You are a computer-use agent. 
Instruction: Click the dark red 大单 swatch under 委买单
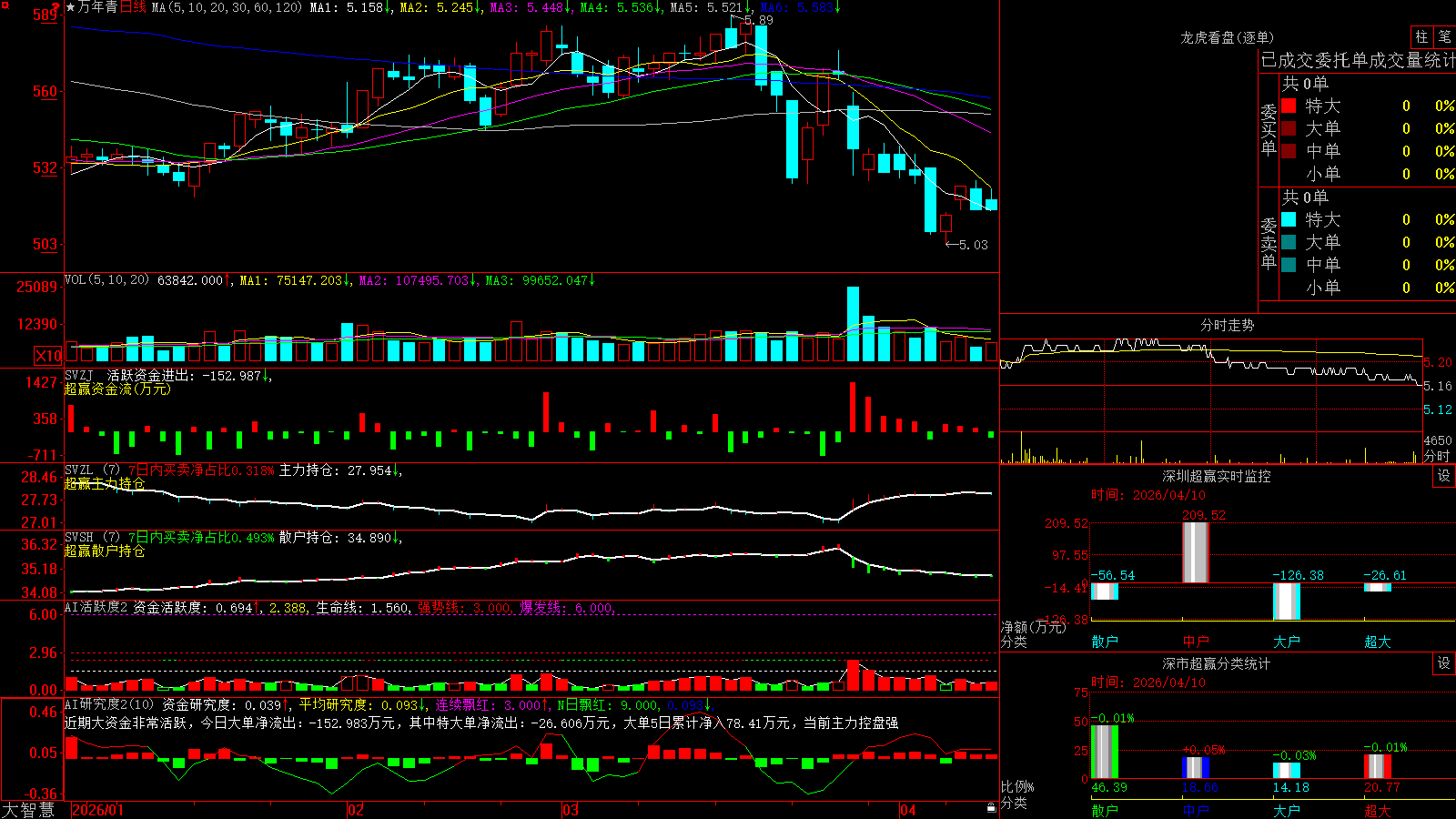[x=1289, y=128]
